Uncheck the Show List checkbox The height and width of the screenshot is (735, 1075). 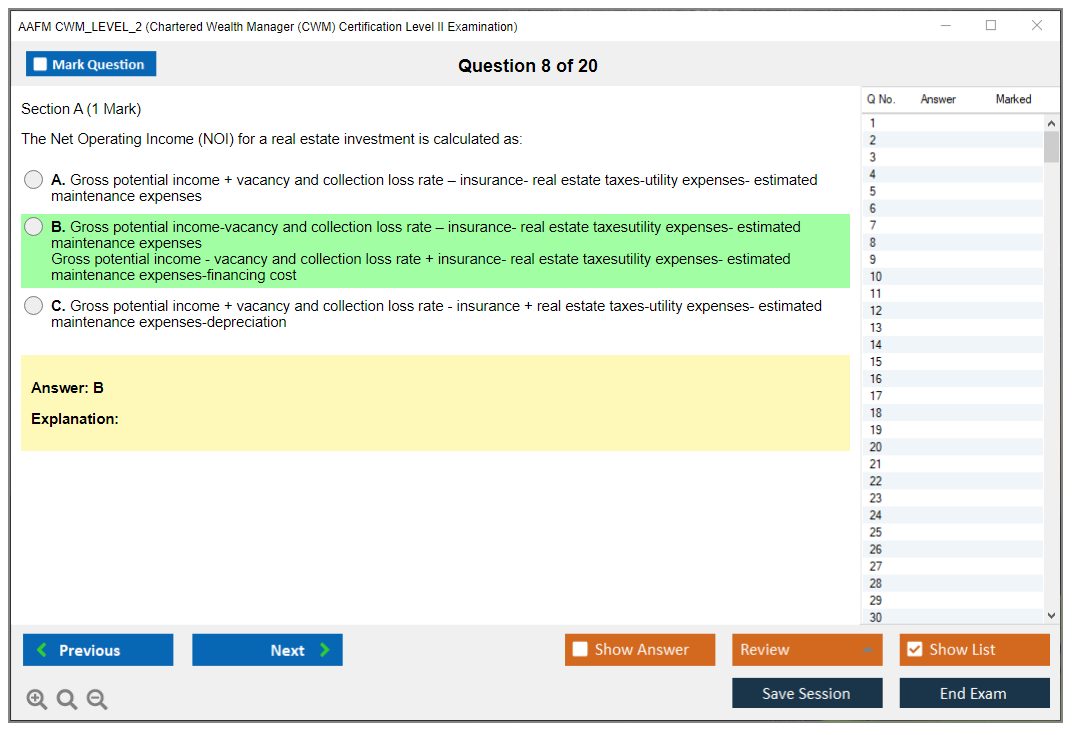pyautogui.click(x=914, y=650)
